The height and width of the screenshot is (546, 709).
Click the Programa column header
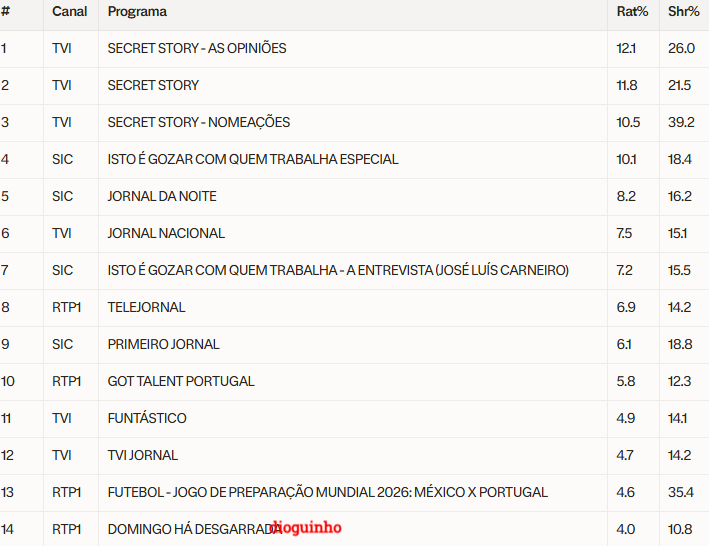pos(137,12)
